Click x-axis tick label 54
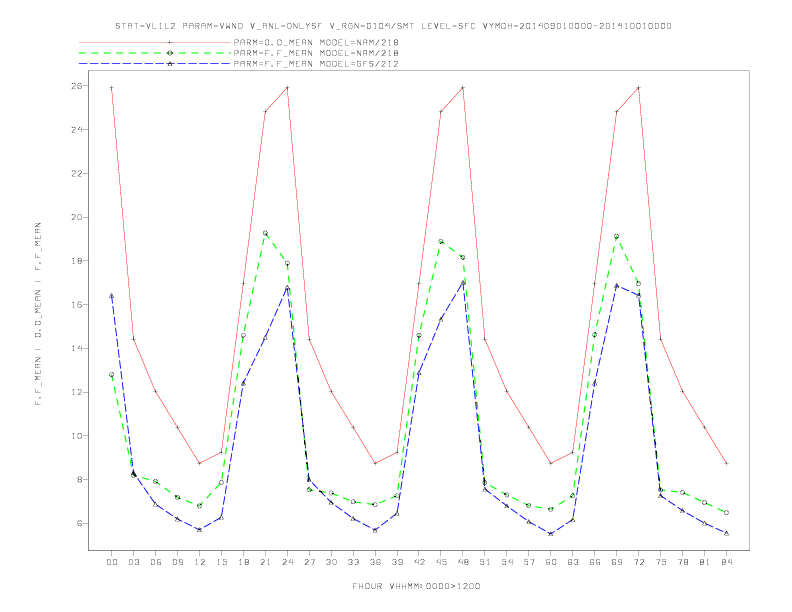The image size is (792, 612). (507, 562)
